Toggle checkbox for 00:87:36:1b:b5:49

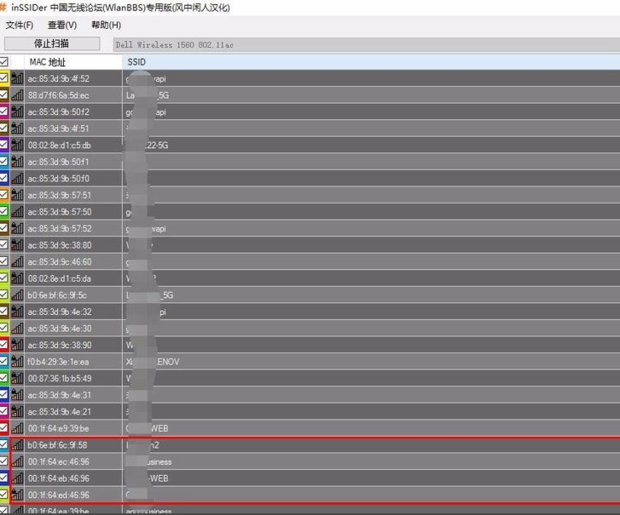4,378
